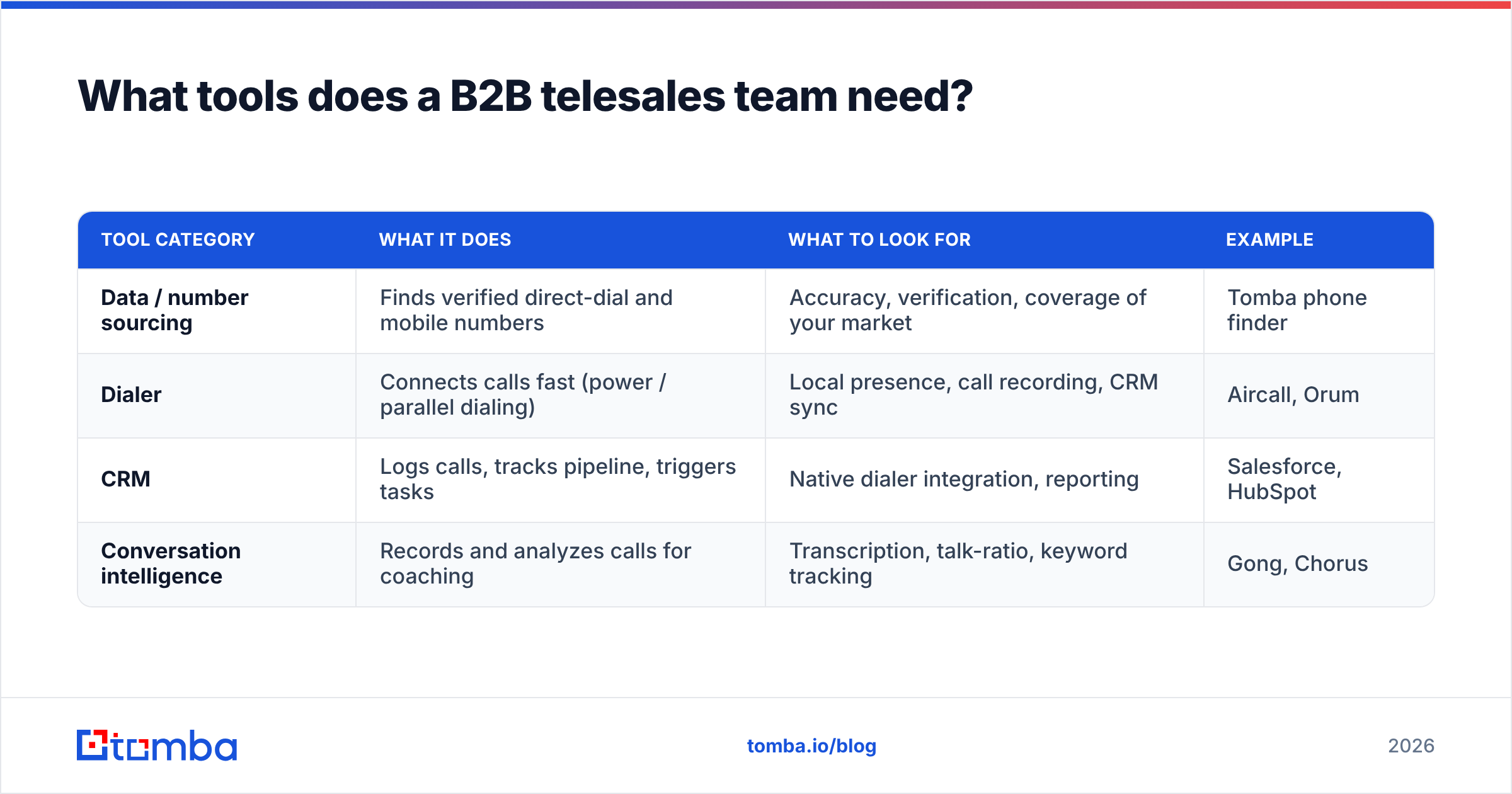Click 'Accuracy, verification, coverage of your market'
The width and height of the screenshot is (1512, 794).
[985, 311]
